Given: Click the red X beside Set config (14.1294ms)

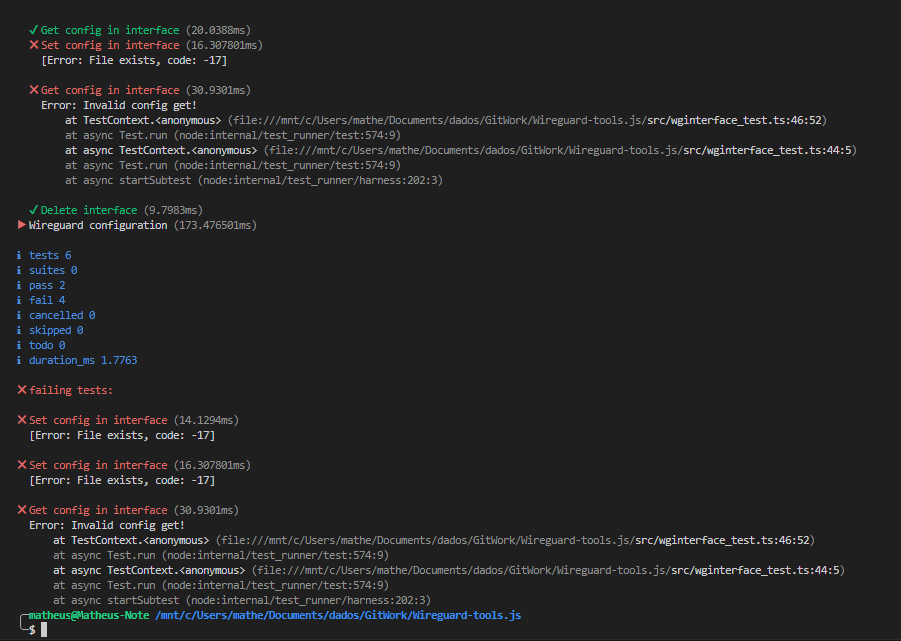Looking at the screenshot, I should tap(22, 420).
